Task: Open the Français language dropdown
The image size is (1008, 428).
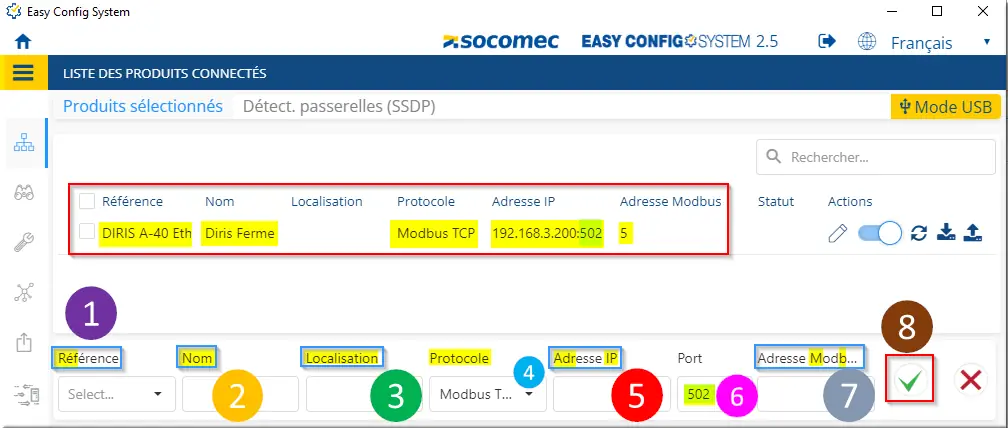Action: [940, 43]
